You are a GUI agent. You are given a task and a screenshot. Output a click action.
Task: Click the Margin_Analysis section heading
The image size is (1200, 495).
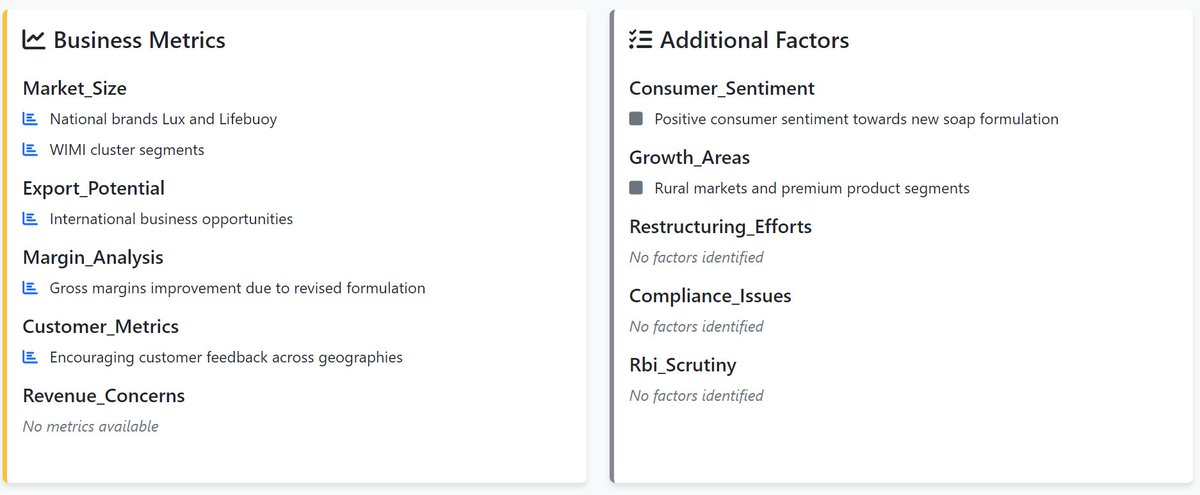tap(93, 257)
